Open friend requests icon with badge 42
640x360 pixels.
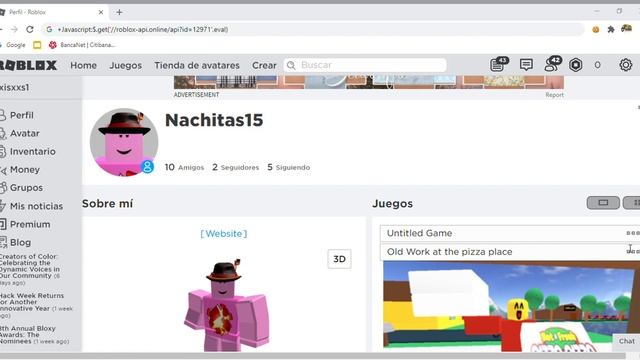(x=553, y=64)
